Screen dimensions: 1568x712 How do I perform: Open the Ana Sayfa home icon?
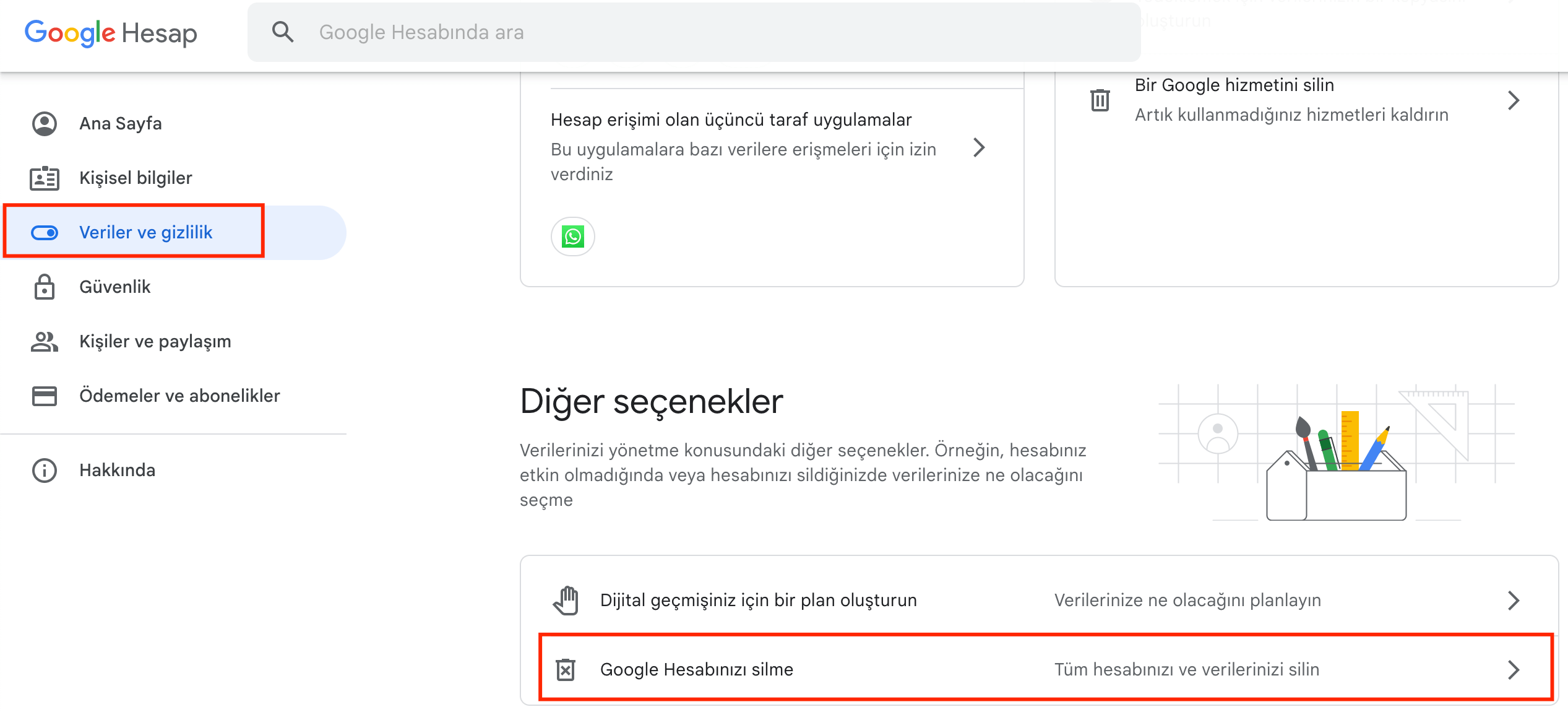pos(44,123)
